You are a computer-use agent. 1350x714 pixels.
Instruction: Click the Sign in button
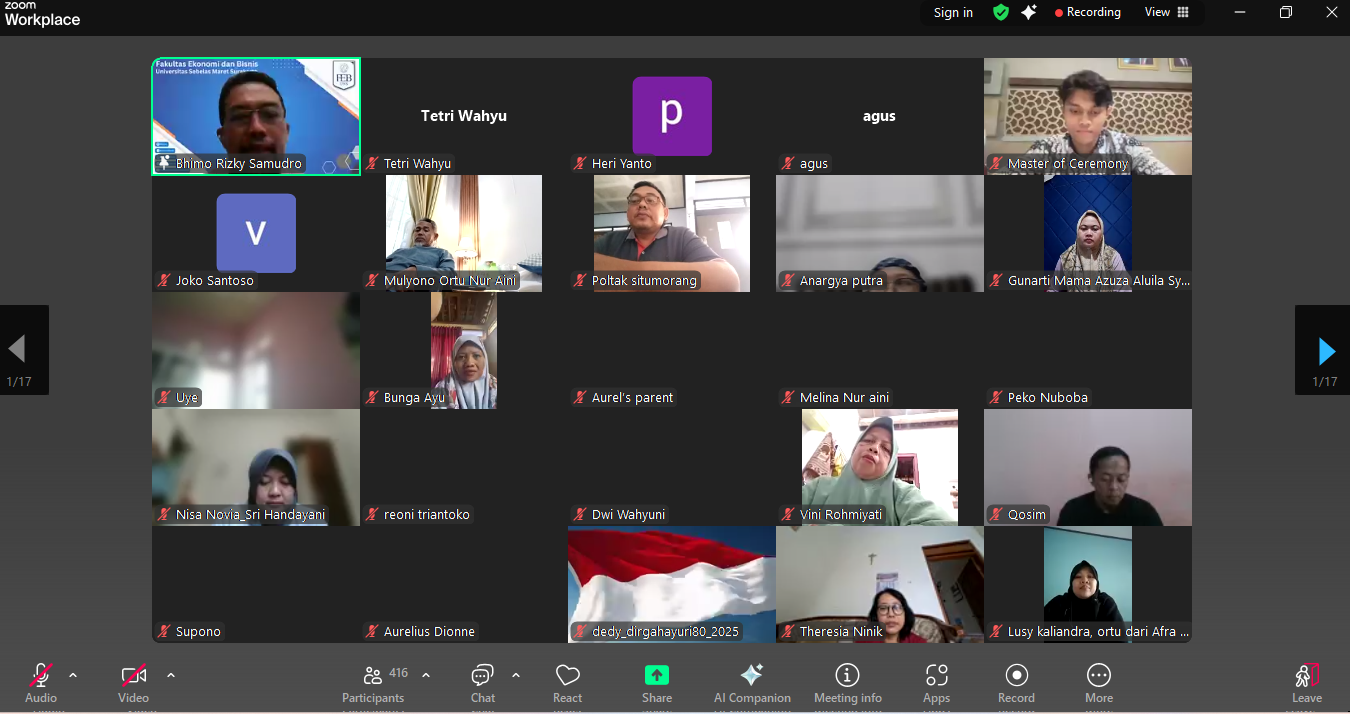(x=953, y=13)
